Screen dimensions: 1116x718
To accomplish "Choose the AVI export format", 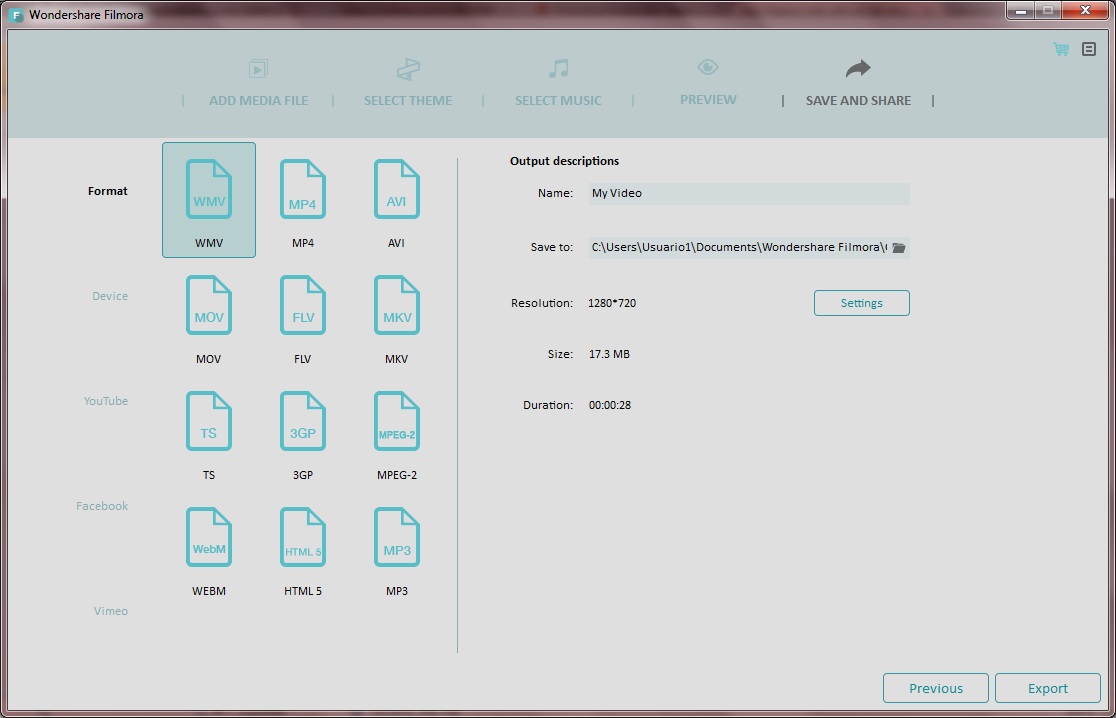I will (x=396, y=189).
